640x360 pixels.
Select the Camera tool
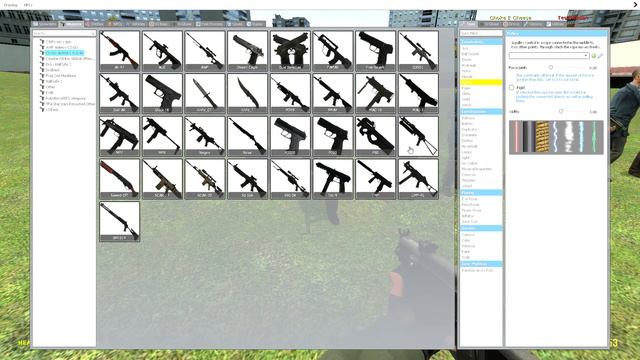click(x=468, y=235)
